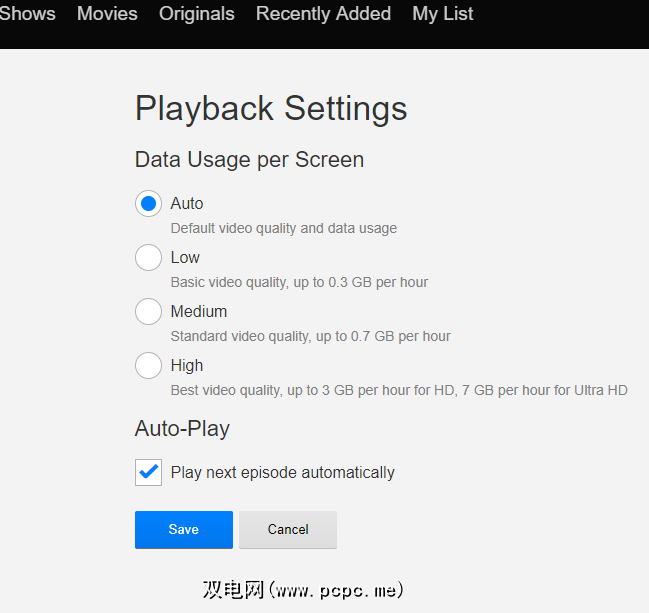This screenshot has width=649, height=613.
Task: Click the "Data Usage per Screen" heading
Action: pos(249,160)
